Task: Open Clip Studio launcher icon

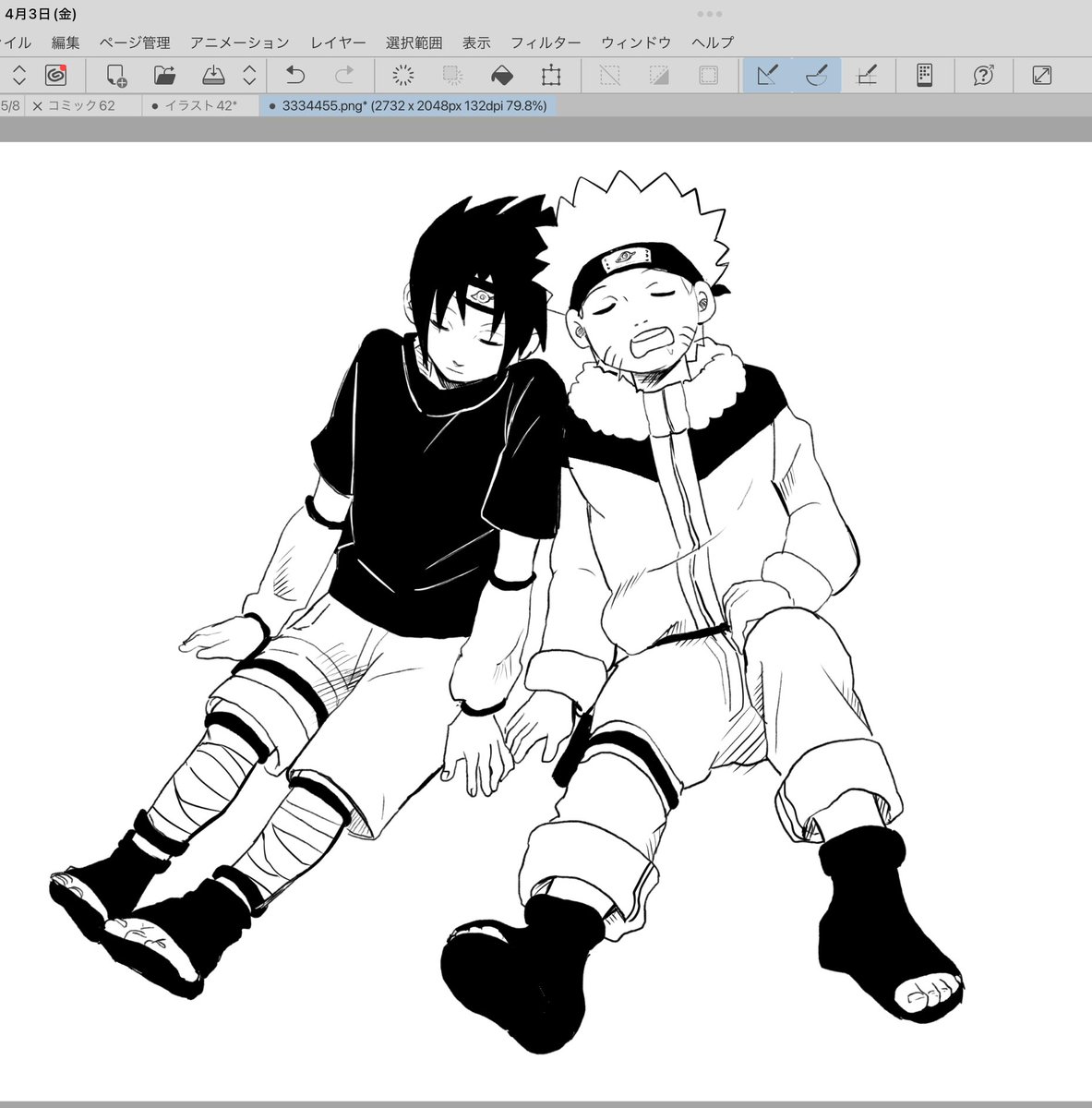Action: point(55,75)
